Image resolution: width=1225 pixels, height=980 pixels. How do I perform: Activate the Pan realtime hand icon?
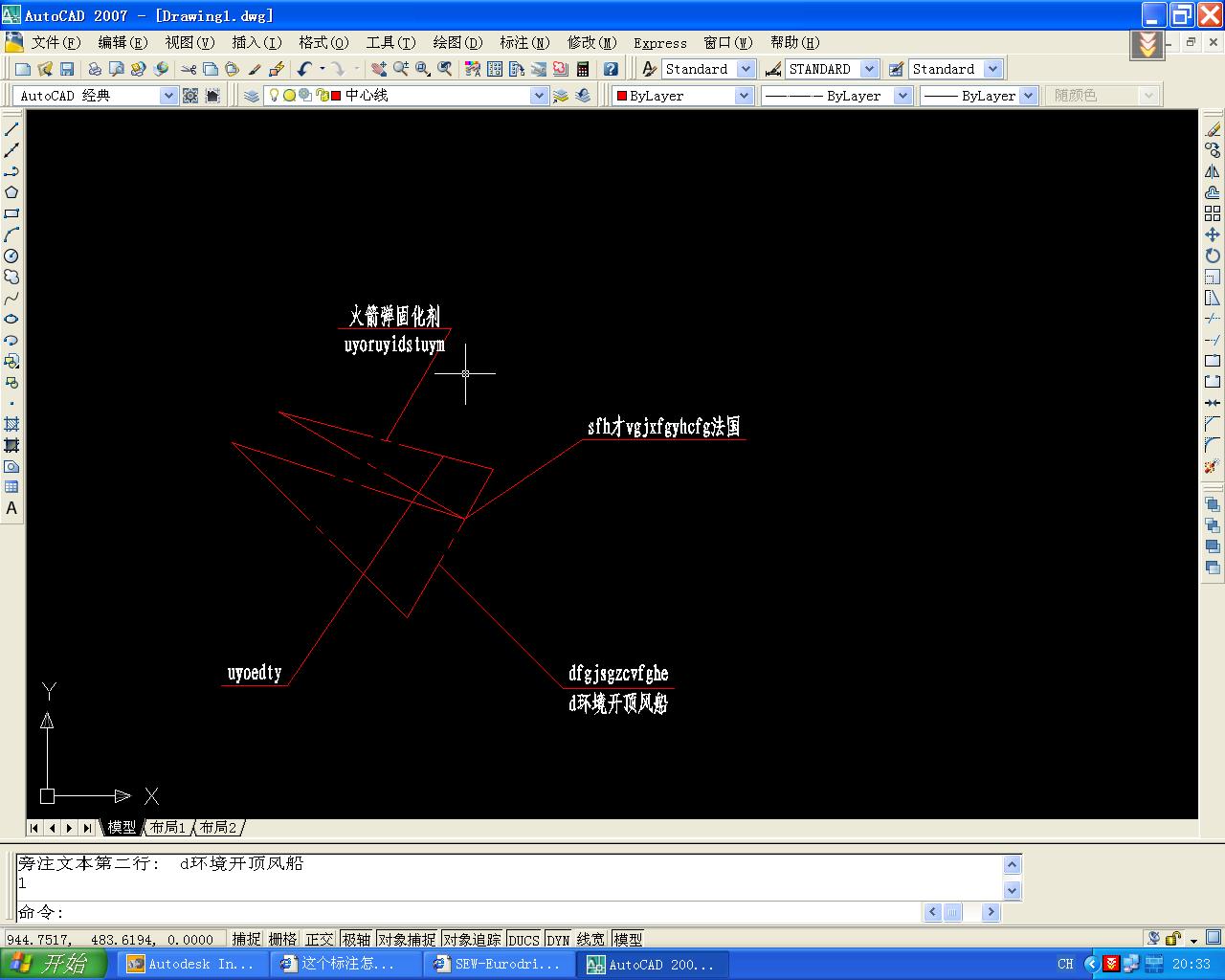pyautogui.click(x=379, y=69)
